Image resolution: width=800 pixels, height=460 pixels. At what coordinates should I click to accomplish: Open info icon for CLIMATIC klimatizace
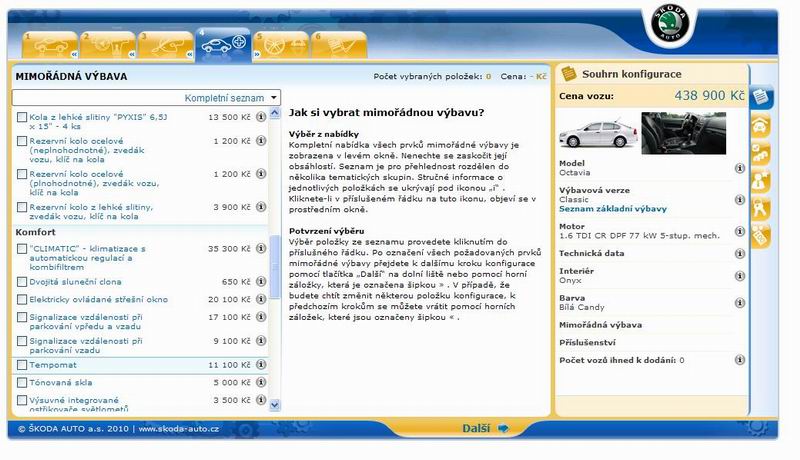coord(261,248)
